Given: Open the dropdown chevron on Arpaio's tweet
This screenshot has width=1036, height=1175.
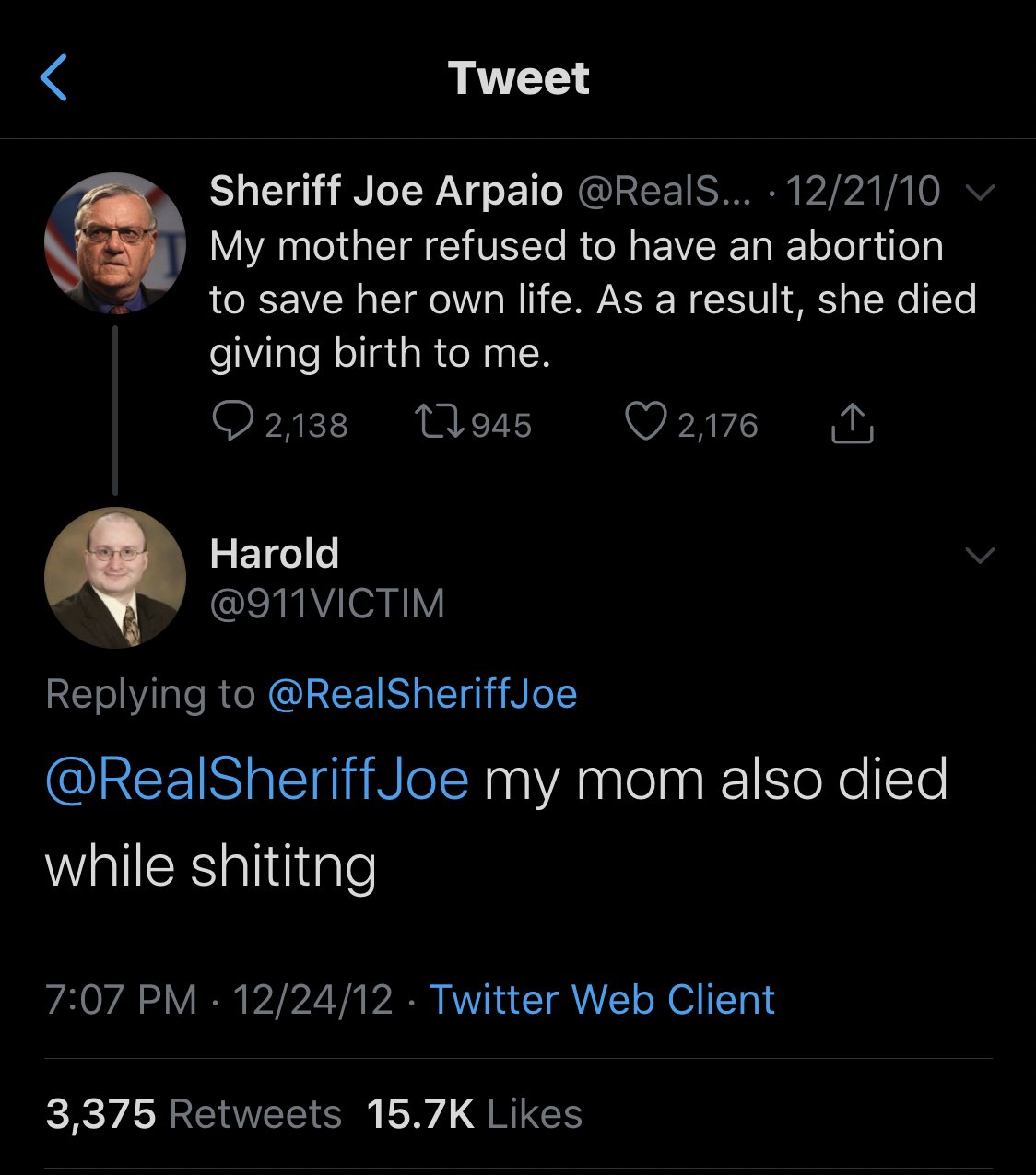Looking at the screenshot, I should pyautogui.click(x=983, y=193).
